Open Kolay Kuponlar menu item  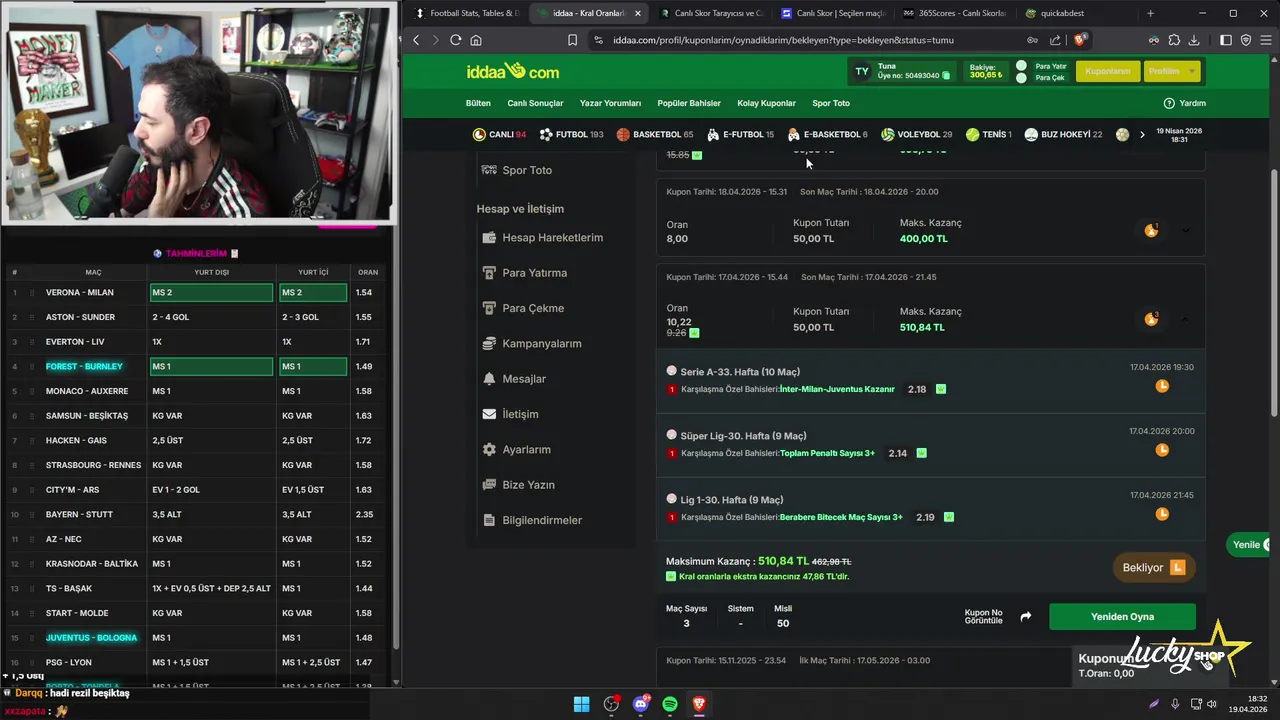tap(766, 103)
